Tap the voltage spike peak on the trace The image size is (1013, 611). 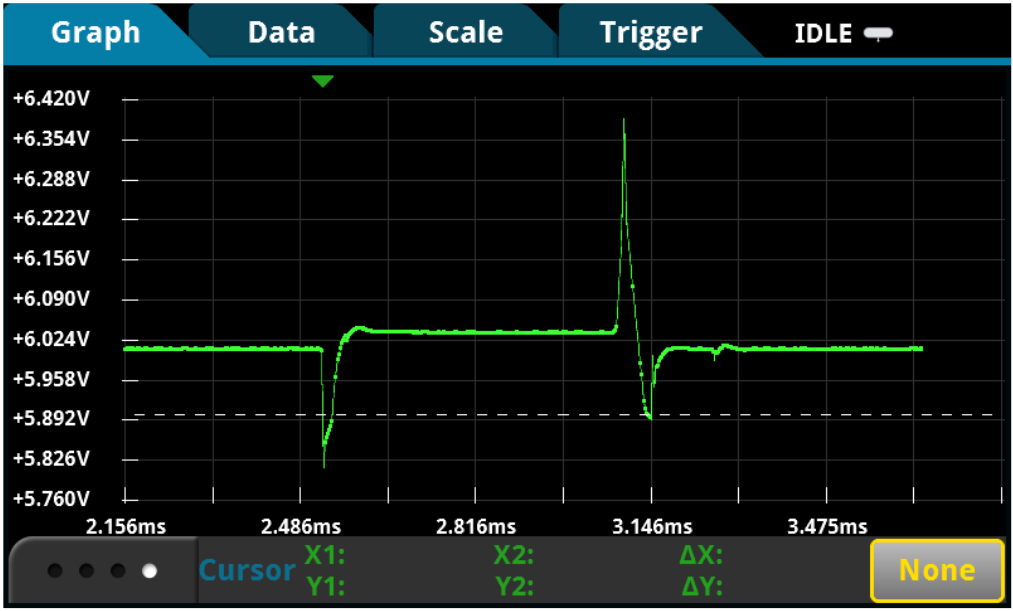pyautogui.click(x=625, y=118)
